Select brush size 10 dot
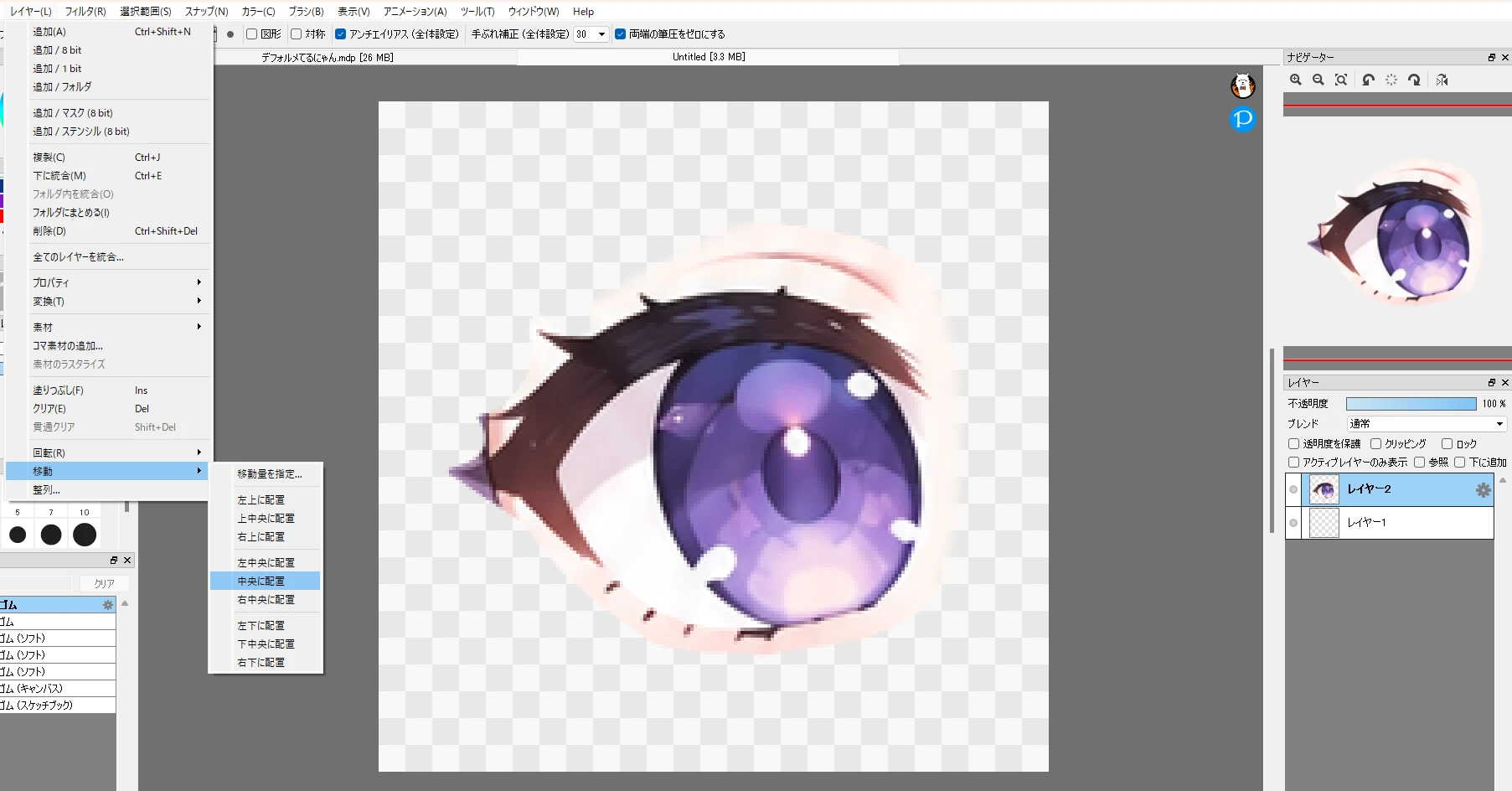The width and height of the screenshot is (1512, 791). (85, 535)
